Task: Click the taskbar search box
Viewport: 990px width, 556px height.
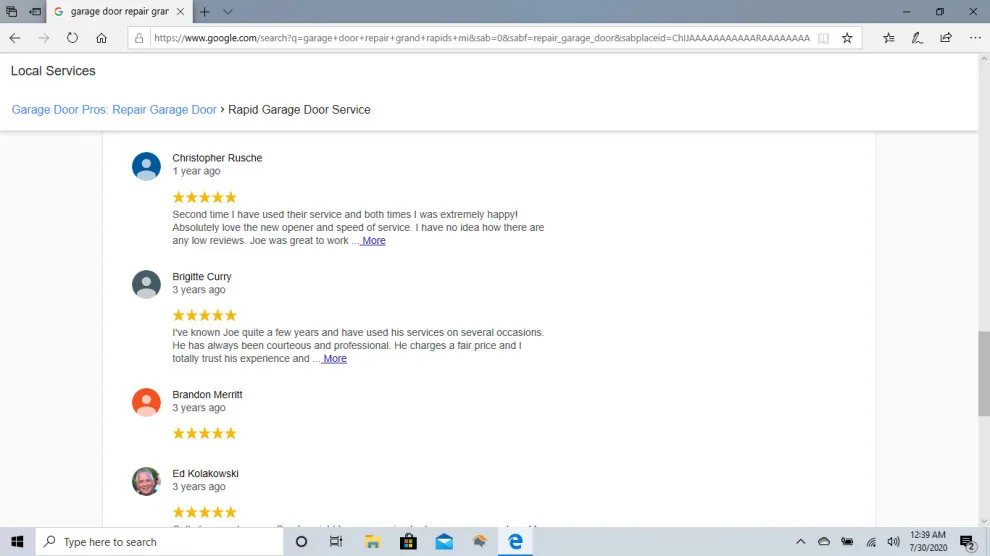Action: coord(159,541)
